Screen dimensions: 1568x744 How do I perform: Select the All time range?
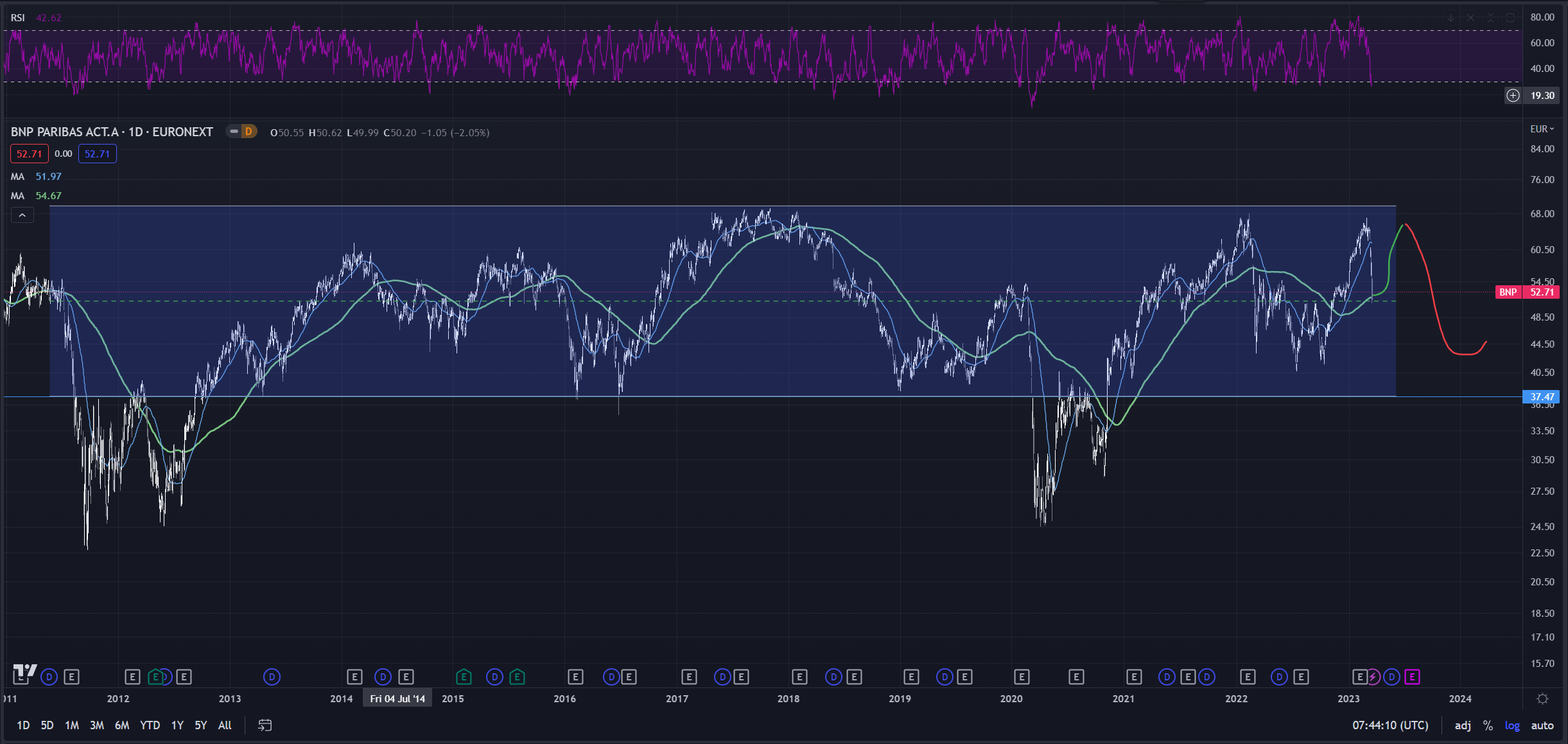[x=225, y=725]
